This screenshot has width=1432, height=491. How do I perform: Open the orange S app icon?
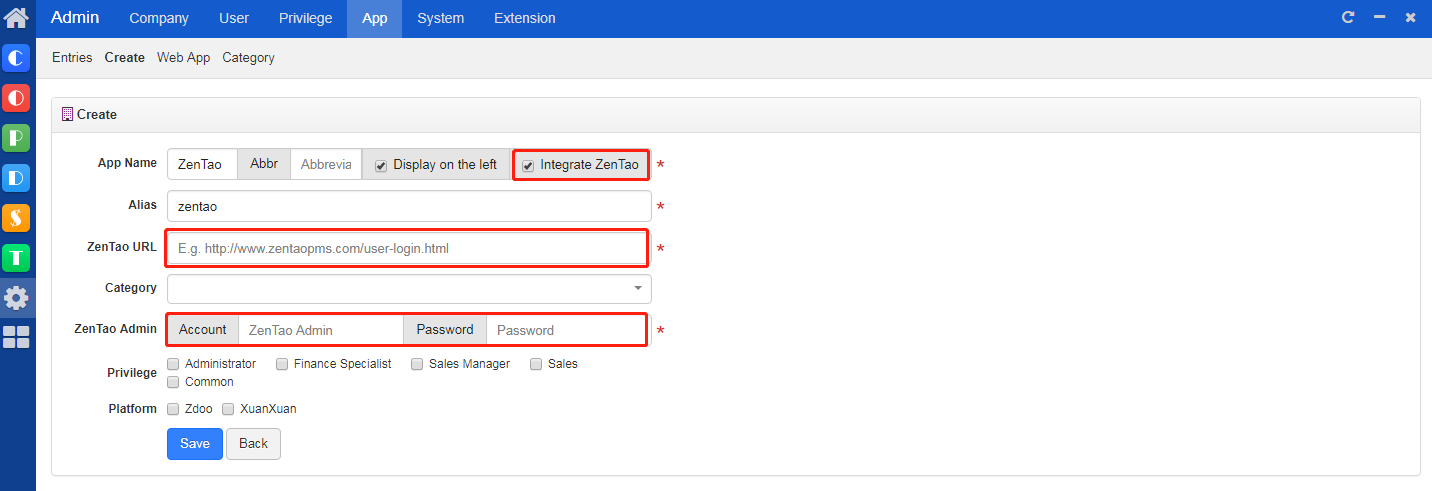[16, 217]
